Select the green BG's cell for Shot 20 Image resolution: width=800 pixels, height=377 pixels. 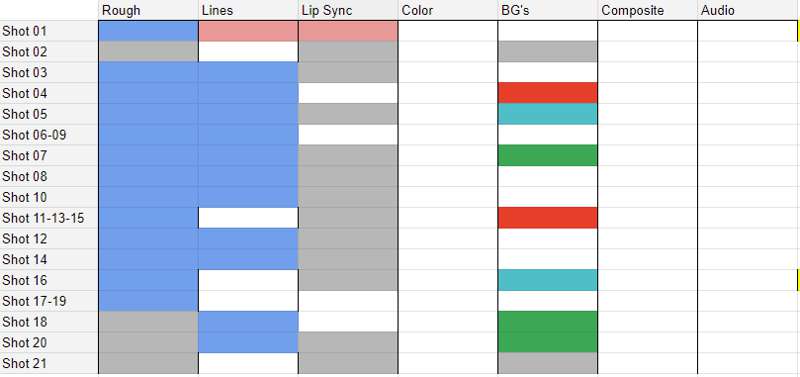(x=547, y=343)
